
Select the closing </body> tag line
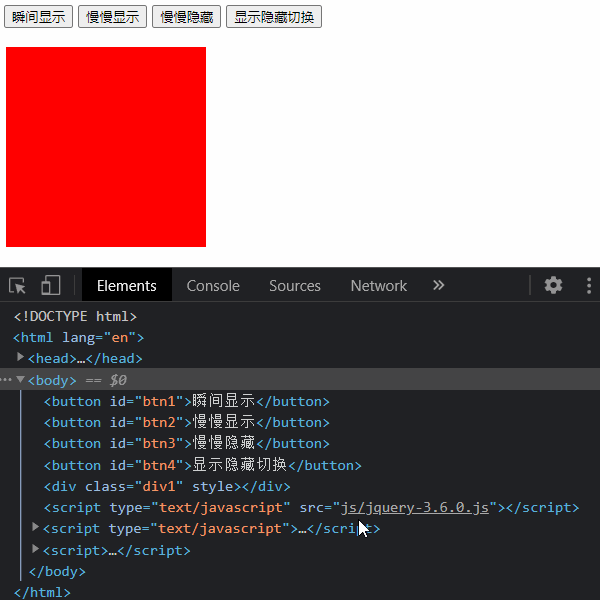57,571
